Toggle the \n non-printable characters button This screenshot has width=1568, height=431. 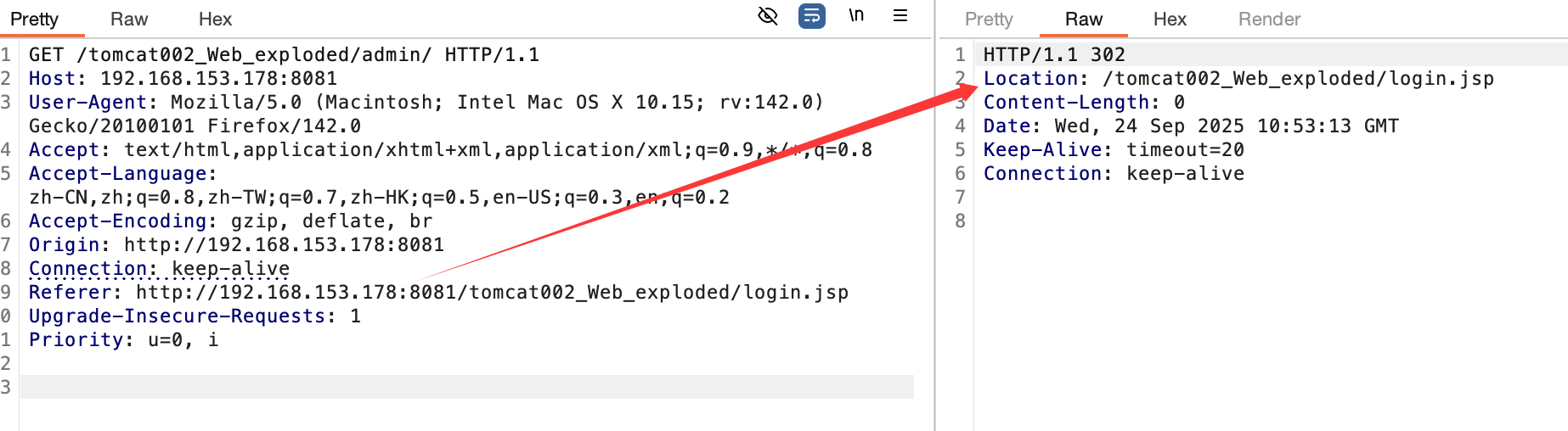click(856, 16)
